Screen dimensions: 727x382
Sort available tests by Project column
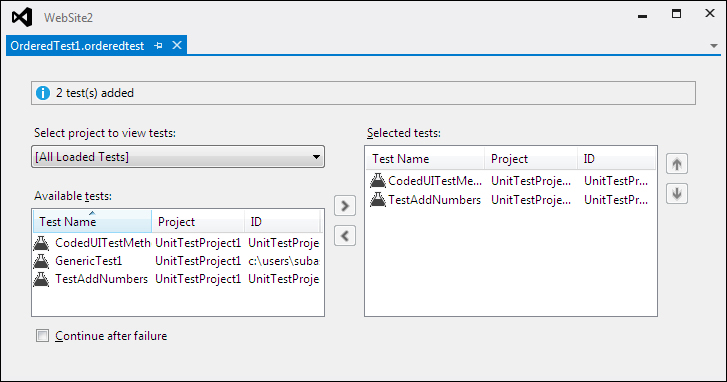point(198,222)
